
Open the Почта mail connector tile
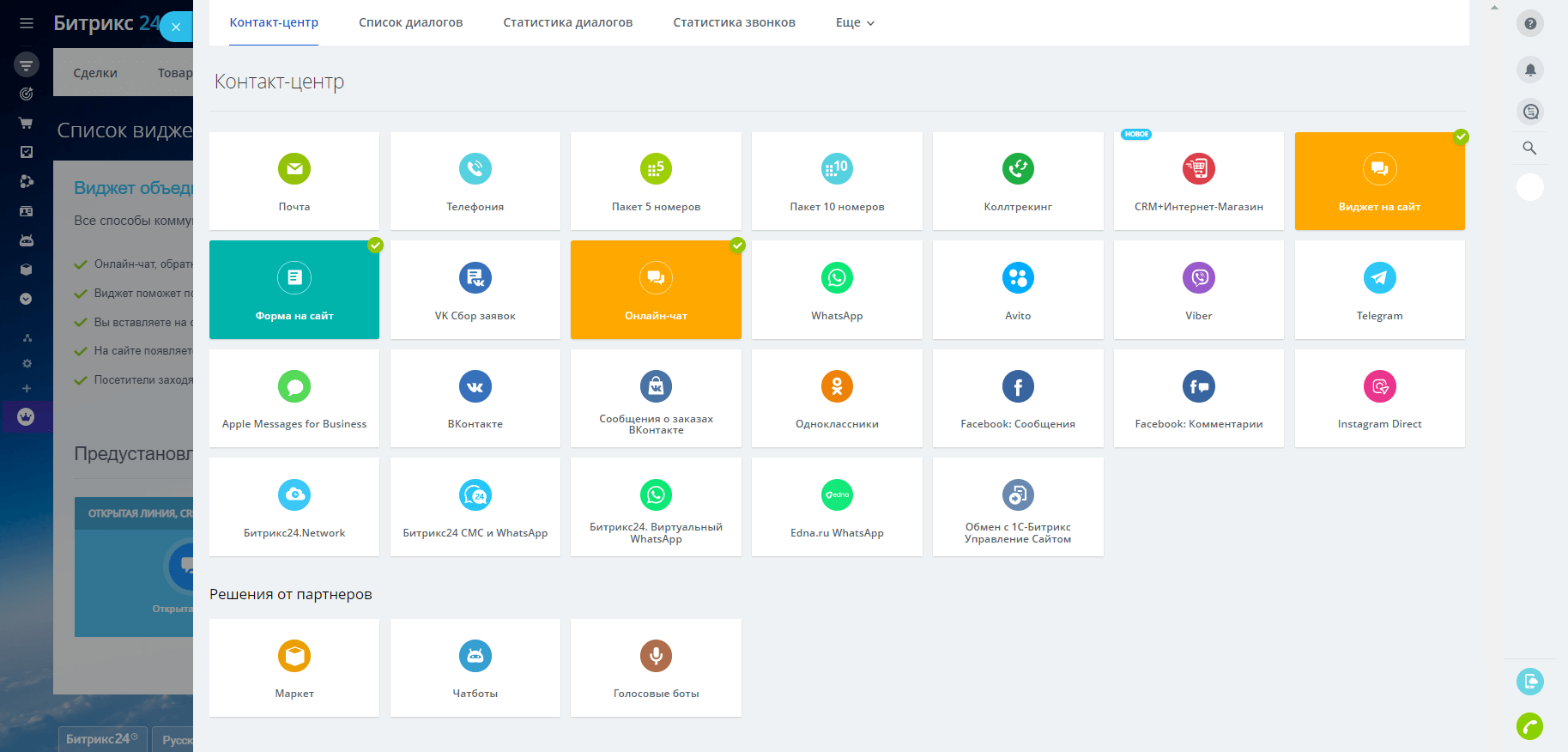tap(294, 181)
